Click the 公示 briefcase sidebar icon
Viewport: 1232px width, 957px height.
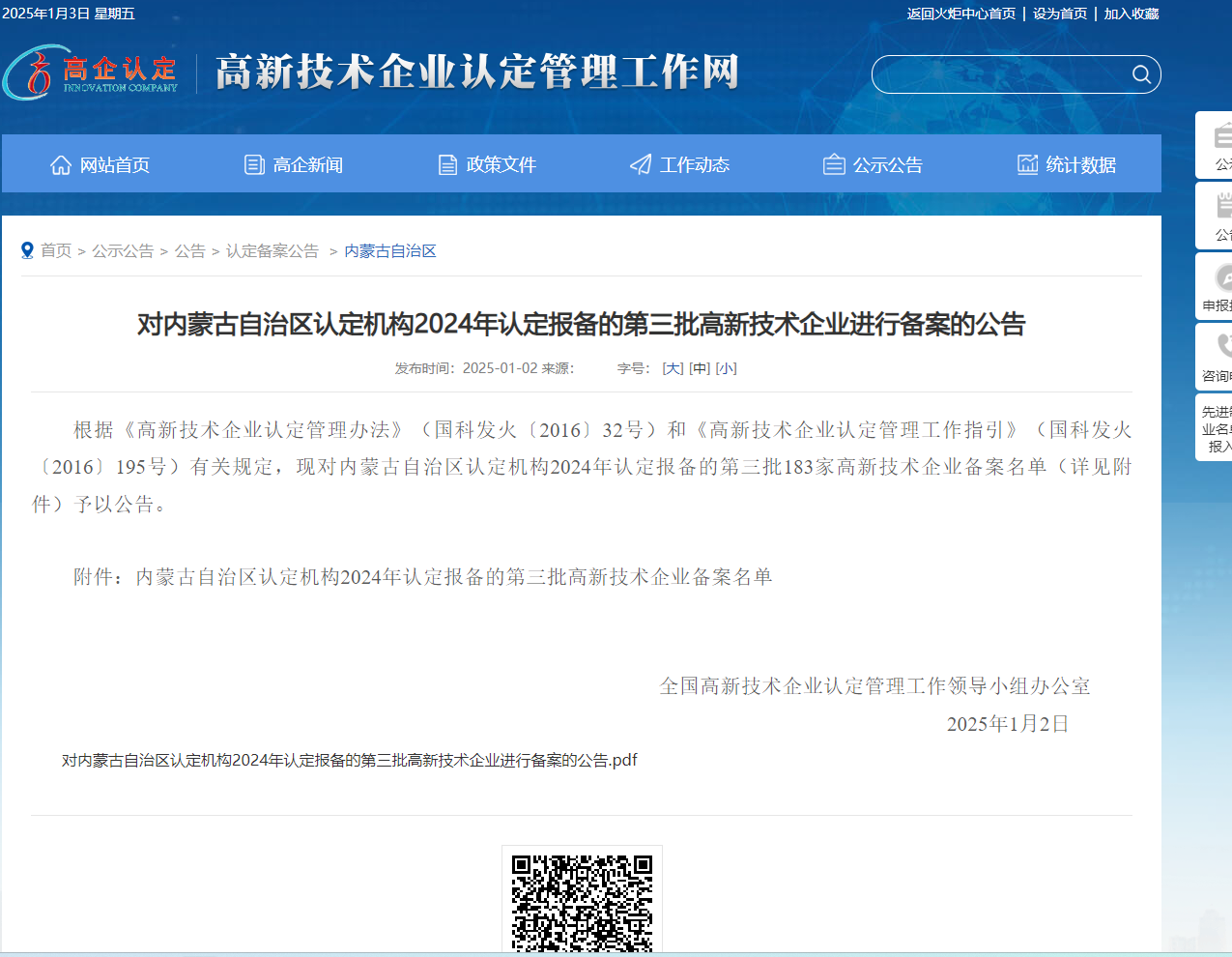pos(1221,137)
